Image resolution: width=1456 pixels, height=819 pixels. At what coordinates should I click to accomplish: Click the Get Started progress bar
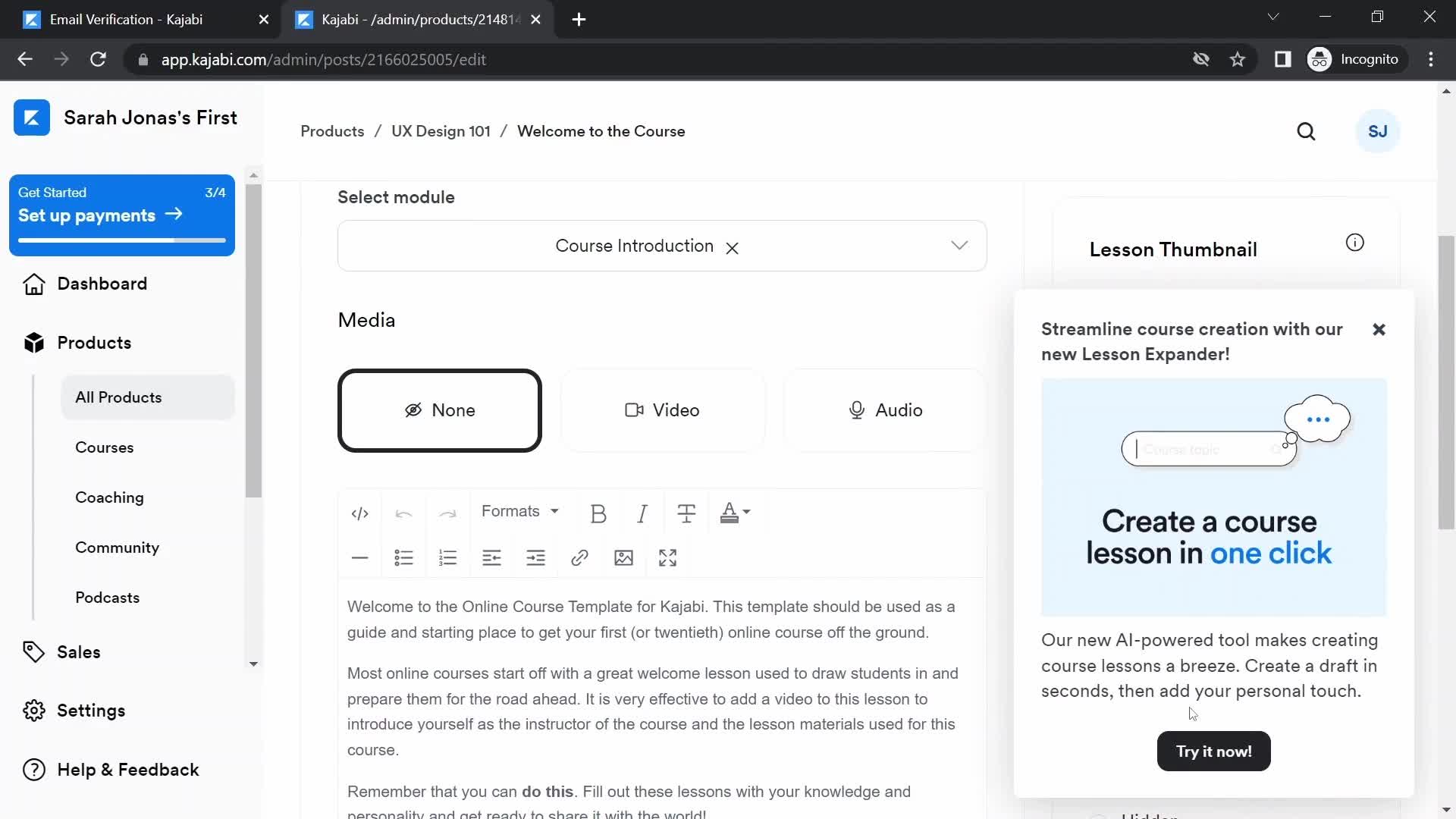(122, 240)
